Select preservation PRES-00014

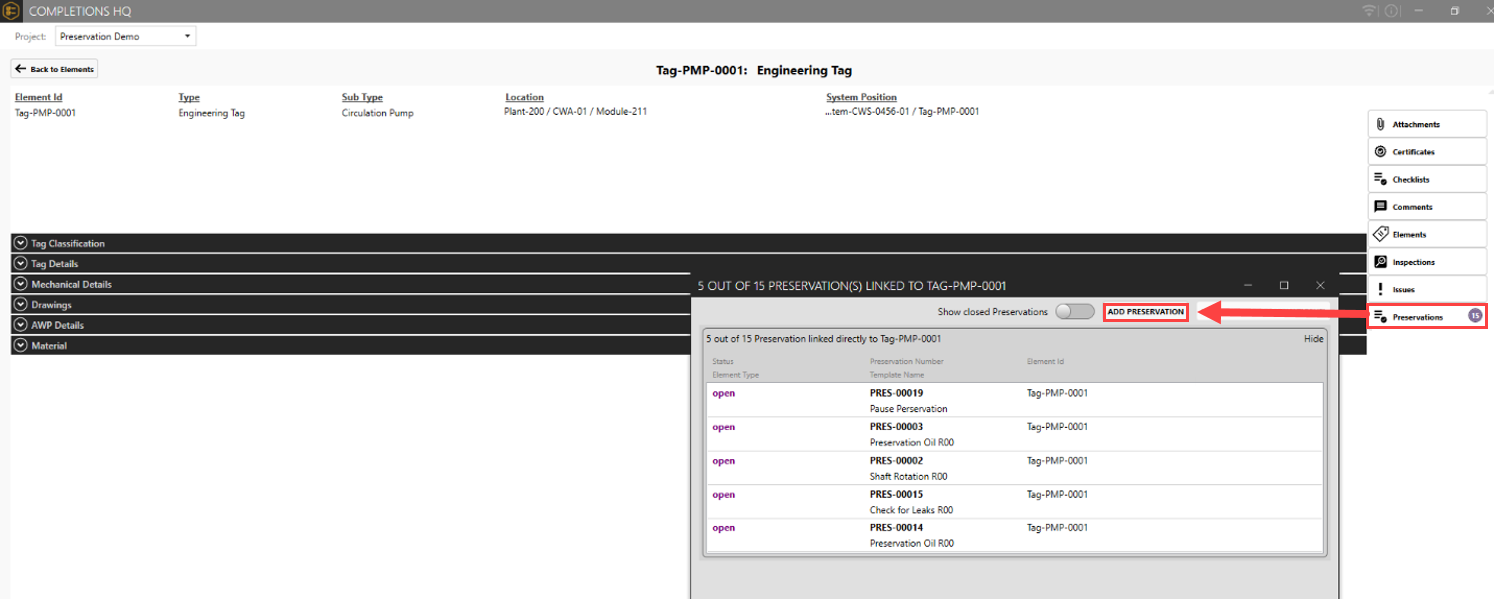tap(1014, 535)
